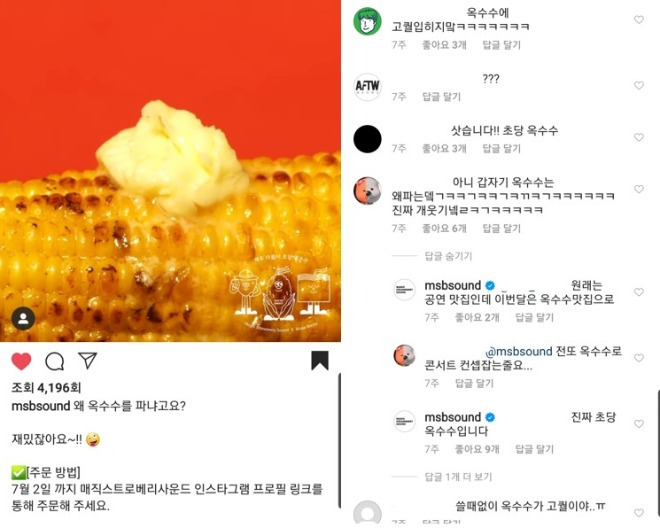Click the caption area scrollbar

[339, 440]
